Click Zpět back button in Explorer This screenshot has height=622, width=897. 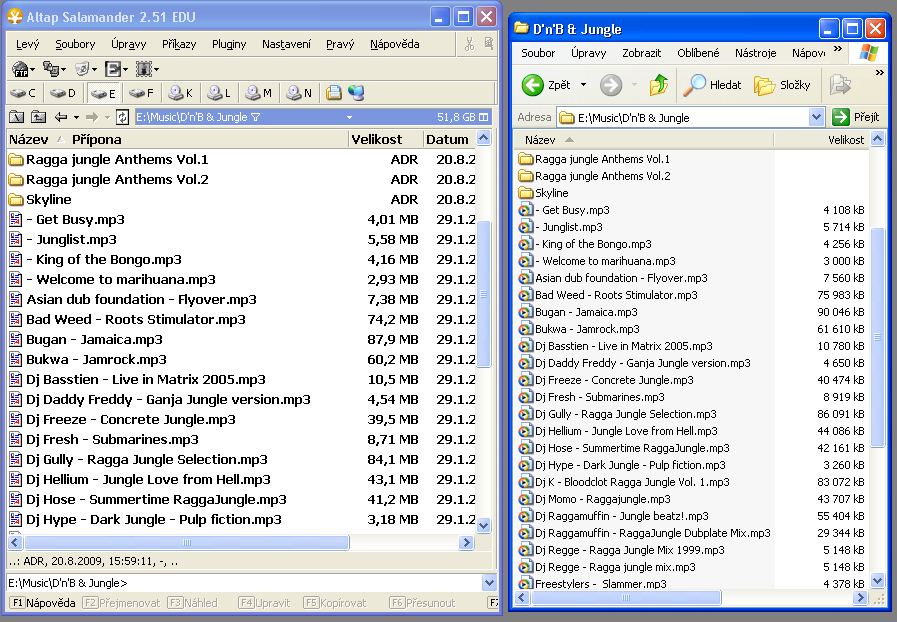click(x=546, y=85)
